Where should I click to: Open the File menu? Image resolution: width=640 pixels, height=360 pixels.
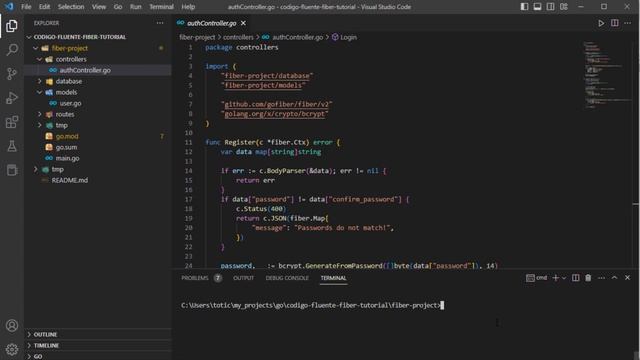pos(26,7)
